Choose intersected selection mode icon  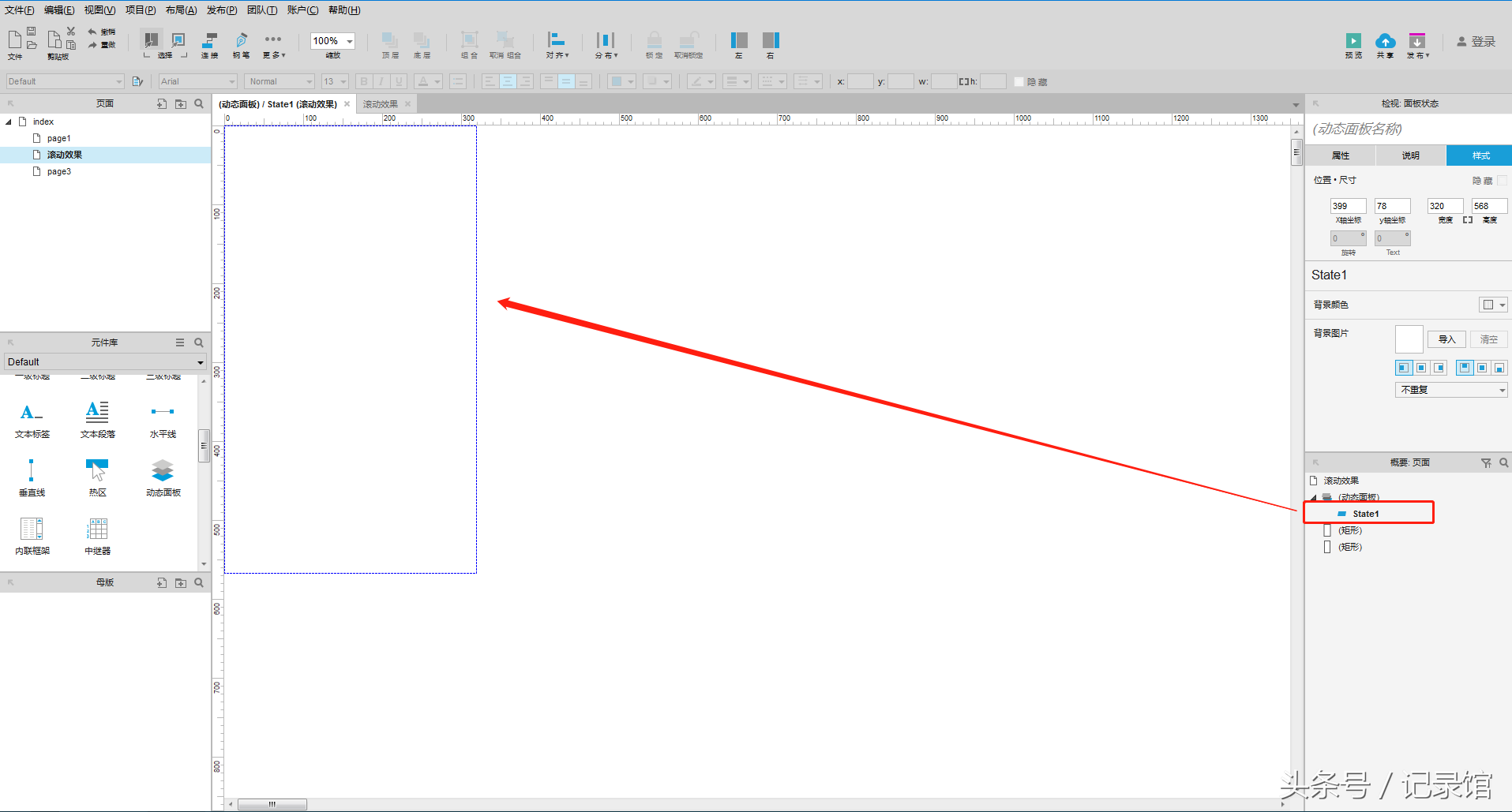click(151, 39)
